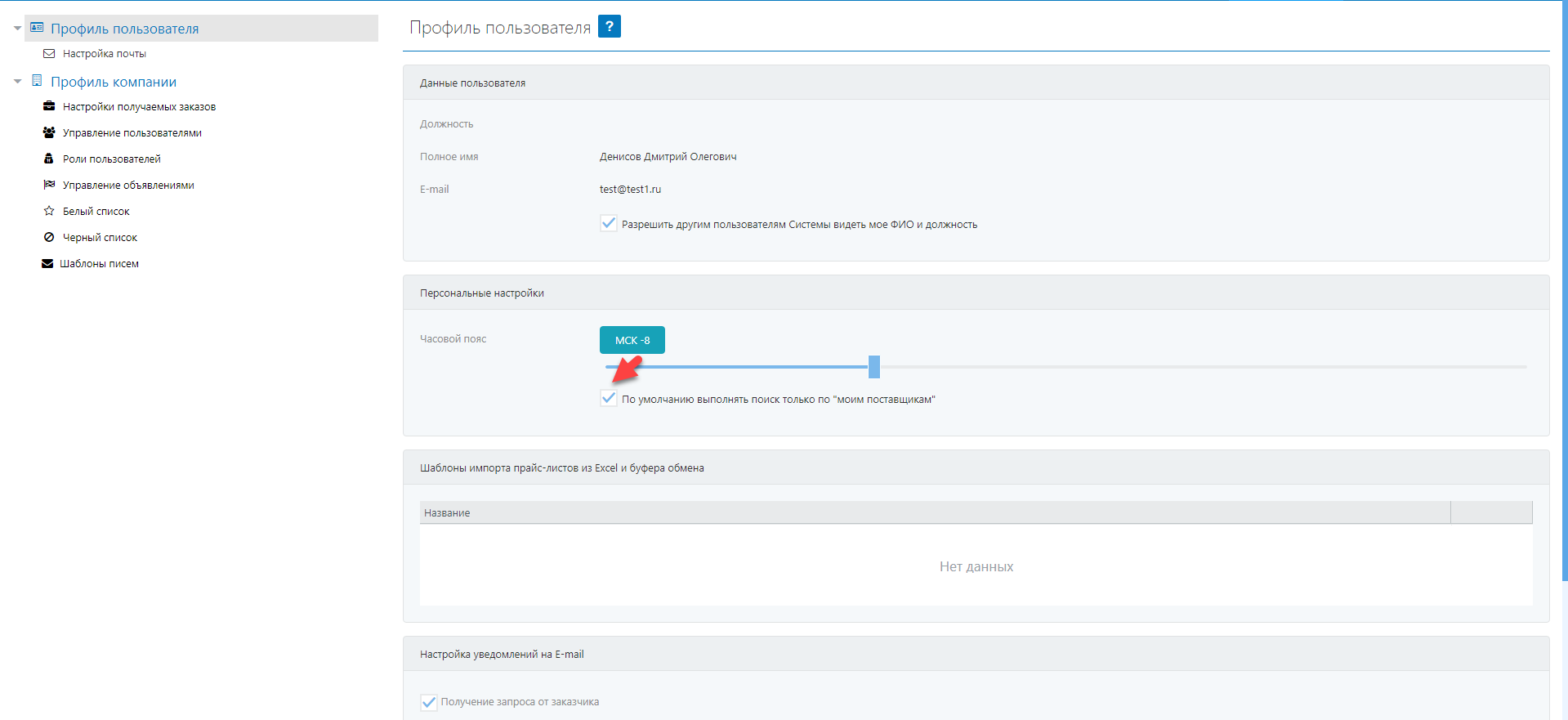Image resolution: width=1568 pixels, height=720 pixels.
Task: Click the role icon beside Роли пользователей
Action: pos(49,159)
